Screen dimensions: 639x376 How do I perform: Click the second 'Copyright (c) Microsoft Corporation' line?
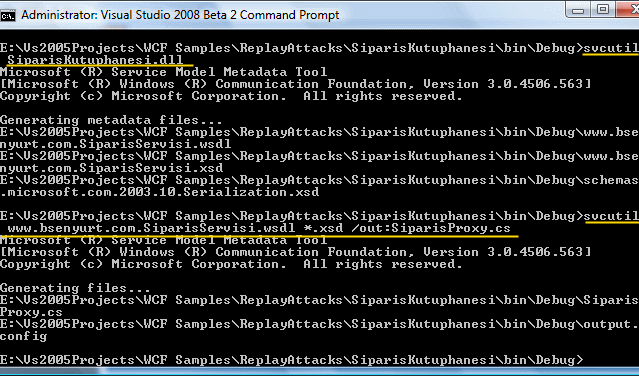pos(231,264)
